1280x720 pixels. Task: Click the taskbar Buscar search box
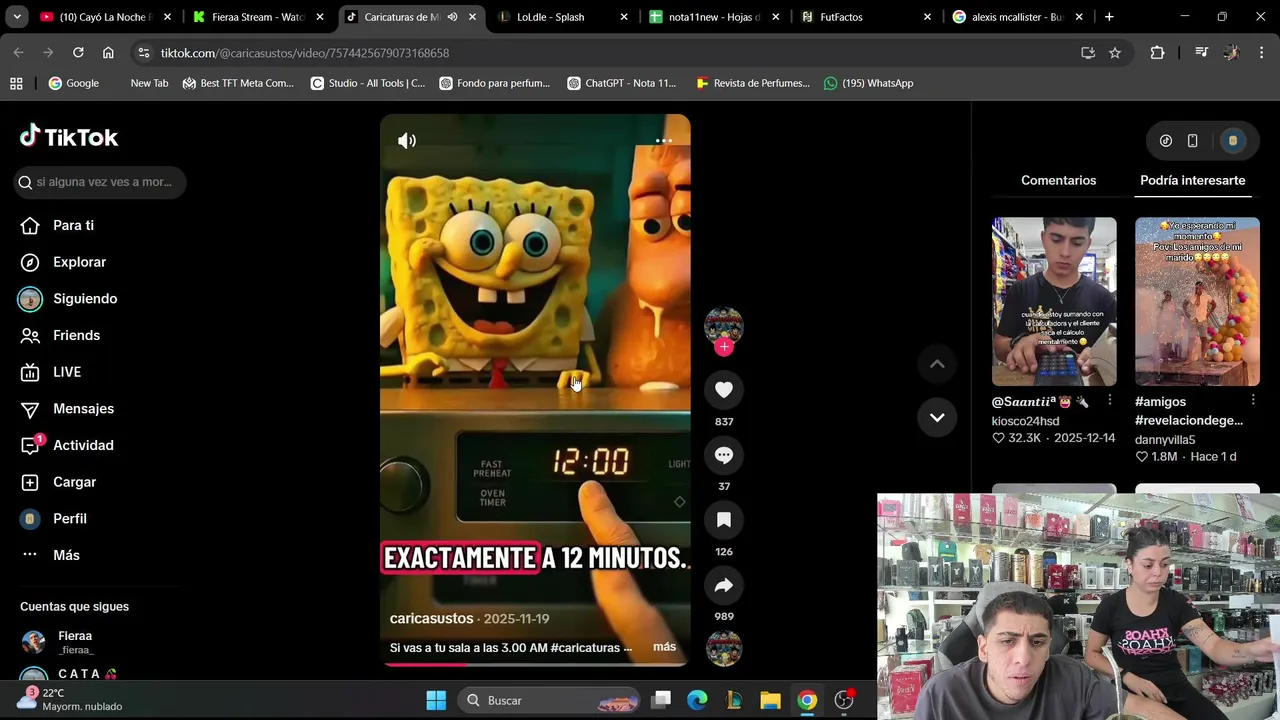coord(550,700)
